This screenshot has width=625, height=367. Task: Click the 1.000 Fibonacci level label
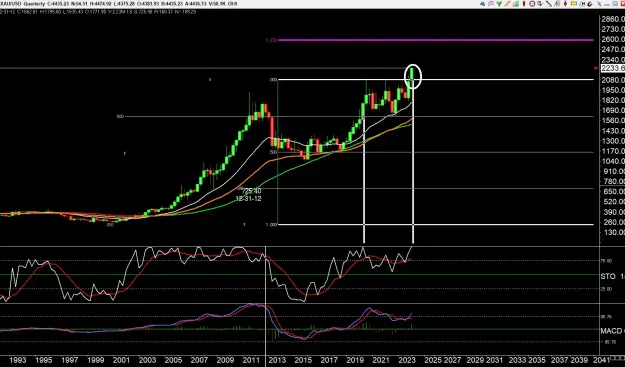pyautogui.click(x=271, y=225)
